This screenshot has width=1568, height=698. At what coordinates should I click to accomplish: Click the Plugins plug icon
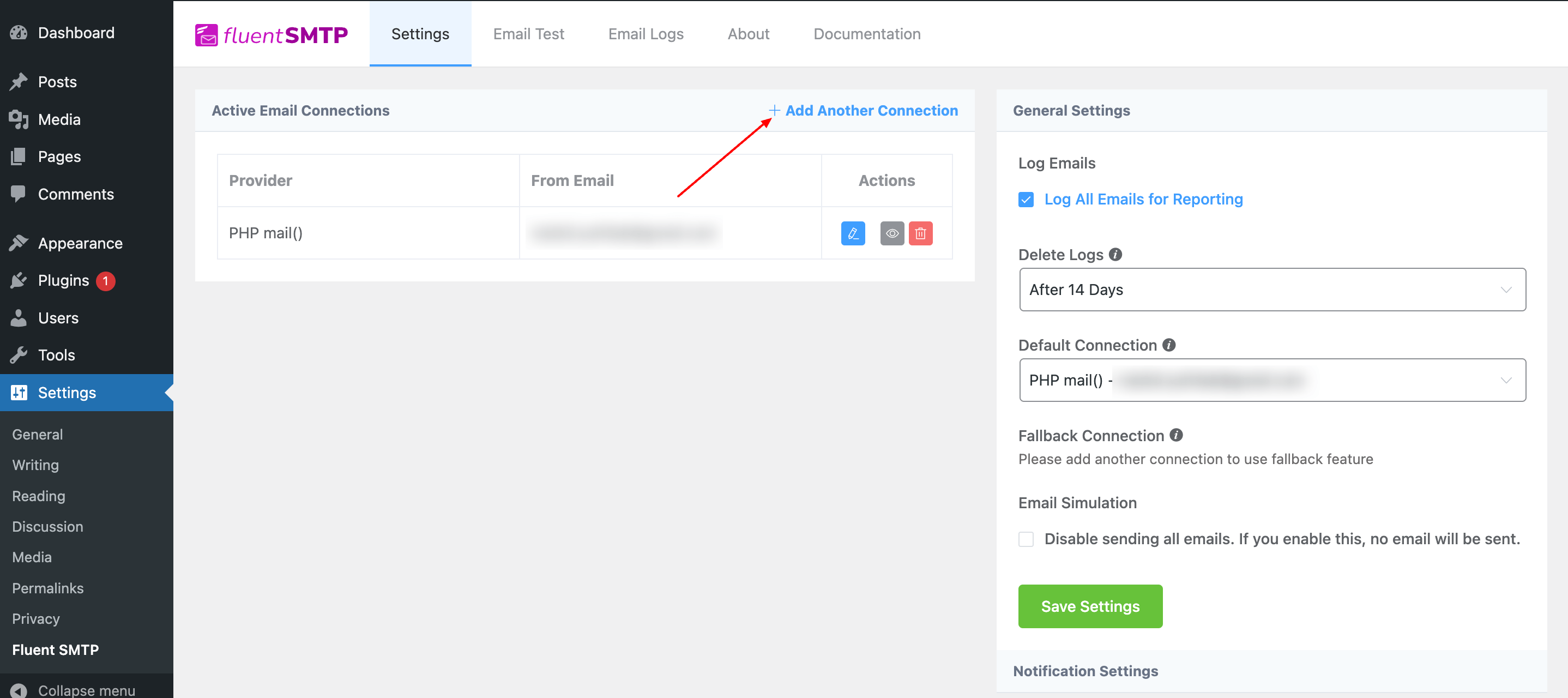(19, 280)
